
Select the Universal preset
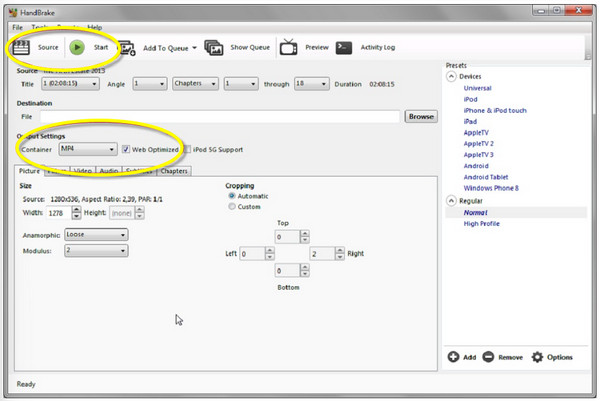(477, 88)
